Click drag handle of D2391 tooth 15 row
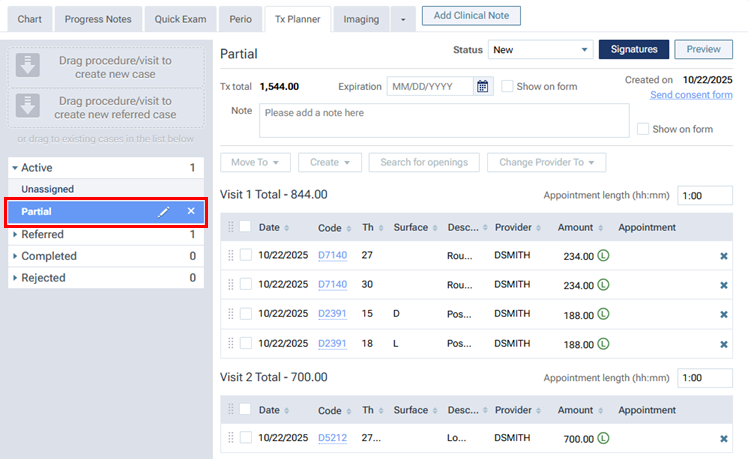 pyautogui.click(x=231, y=315)
